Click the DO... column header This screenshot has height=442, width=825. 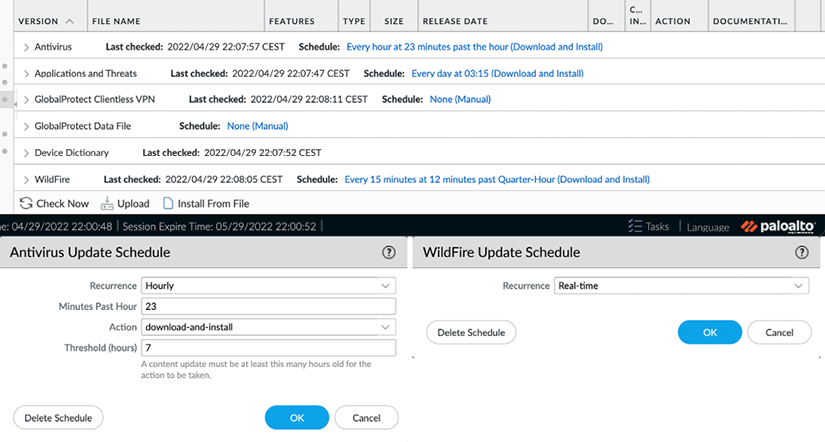[602, 22]
